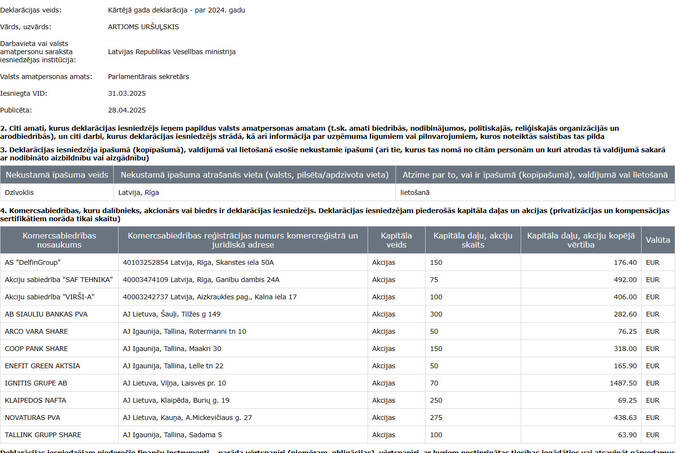Click share count 75 for SAF TEHNIKA
The width and height of the screenshot is (680, 453).
(x=434, y=280)
